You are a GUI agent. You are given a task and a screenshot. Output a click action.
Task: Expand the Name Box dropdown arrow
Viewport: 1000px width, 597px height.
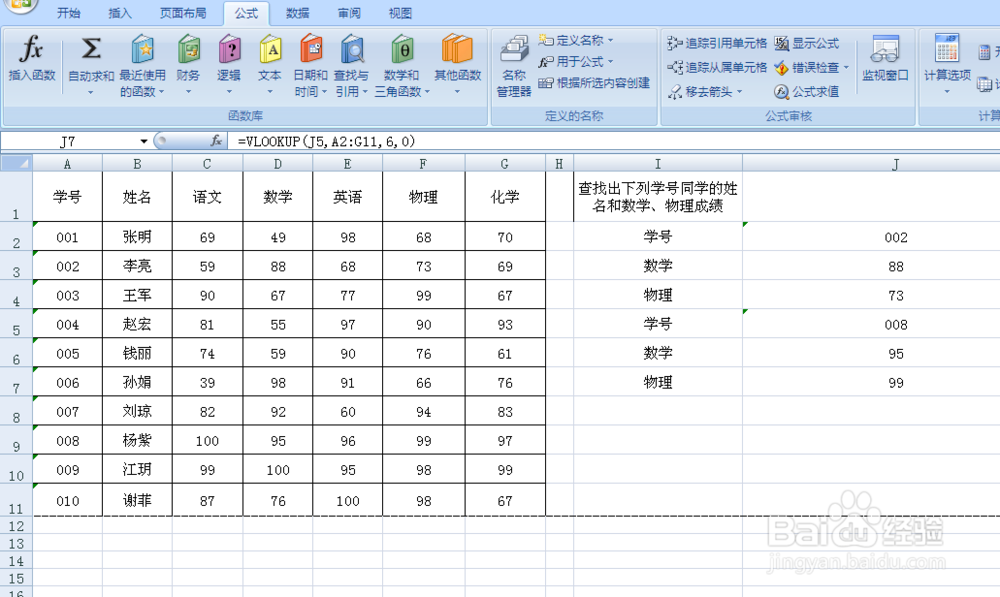point(143,141)
